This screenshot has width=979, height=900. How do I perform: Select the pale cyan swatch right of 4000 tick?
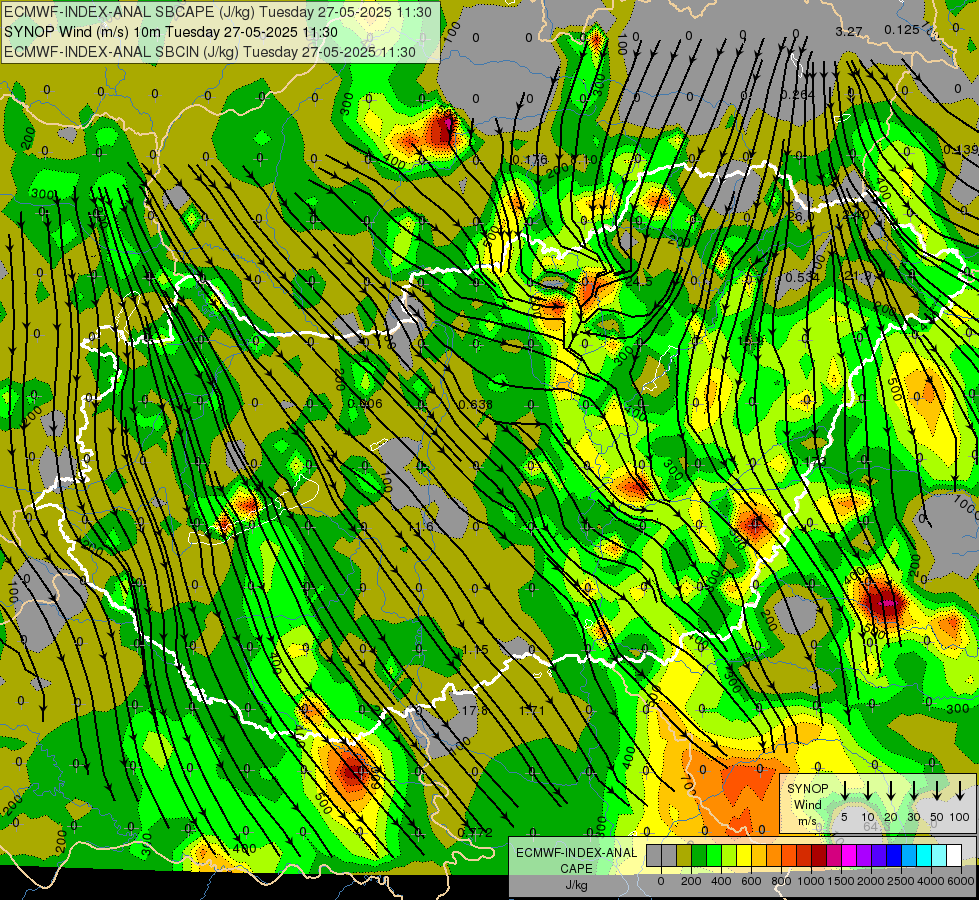940,856
